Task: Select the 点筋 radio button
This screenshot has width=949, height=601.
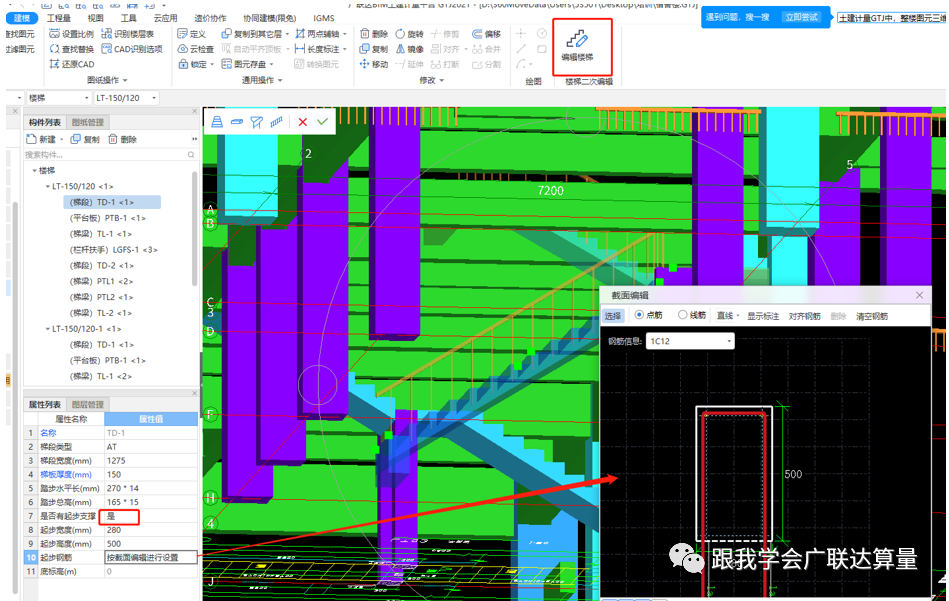Action: pos(639,315)
